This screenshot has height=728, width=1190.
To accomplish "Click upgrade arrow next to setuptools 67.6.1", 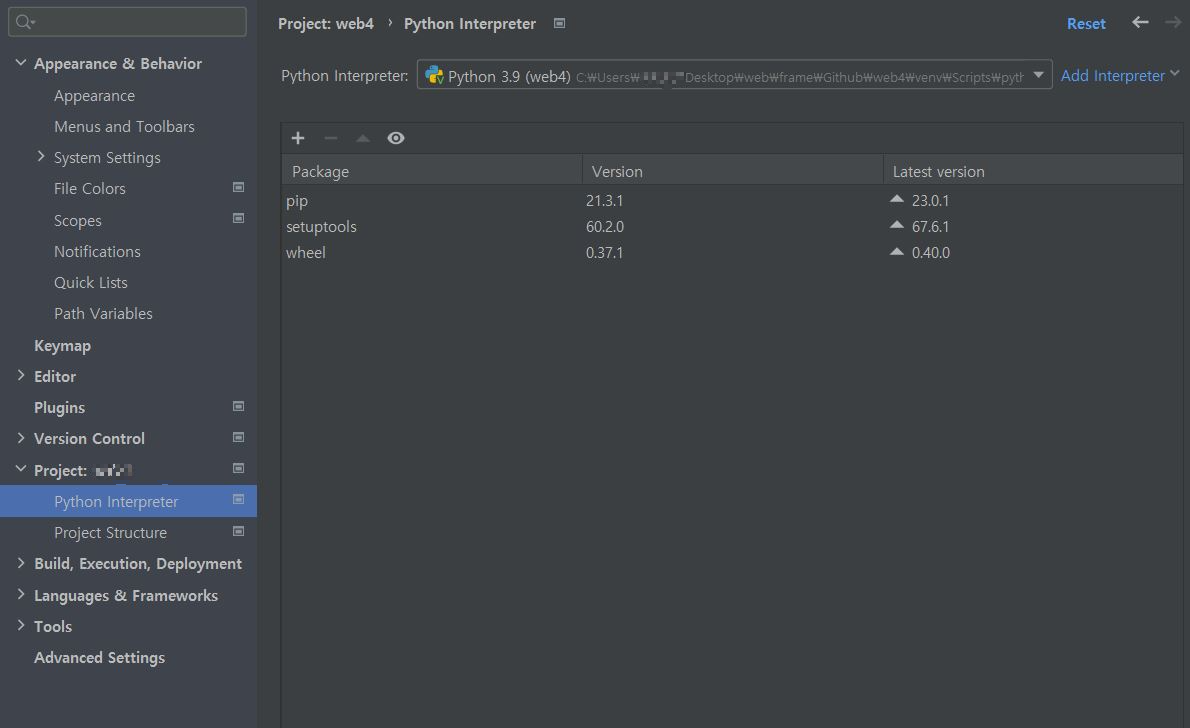I will pyautogui.click(x=896, y=225).
